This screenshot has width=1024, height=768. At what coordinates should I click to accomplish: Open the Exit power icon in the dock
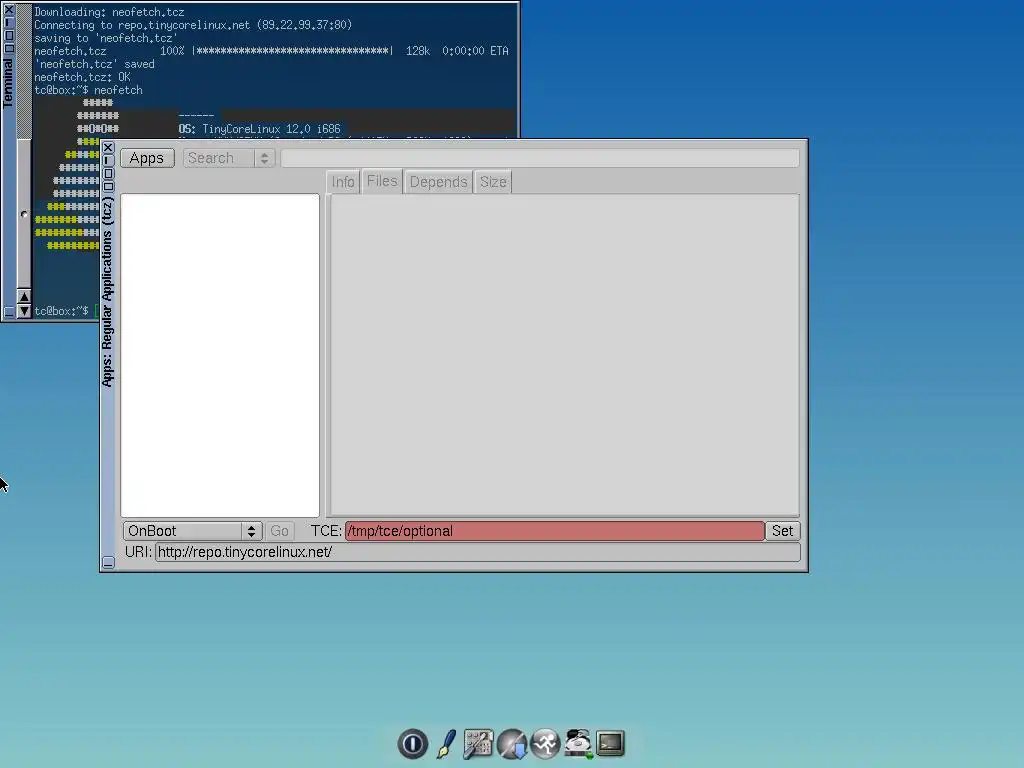[x=412, y=744]
